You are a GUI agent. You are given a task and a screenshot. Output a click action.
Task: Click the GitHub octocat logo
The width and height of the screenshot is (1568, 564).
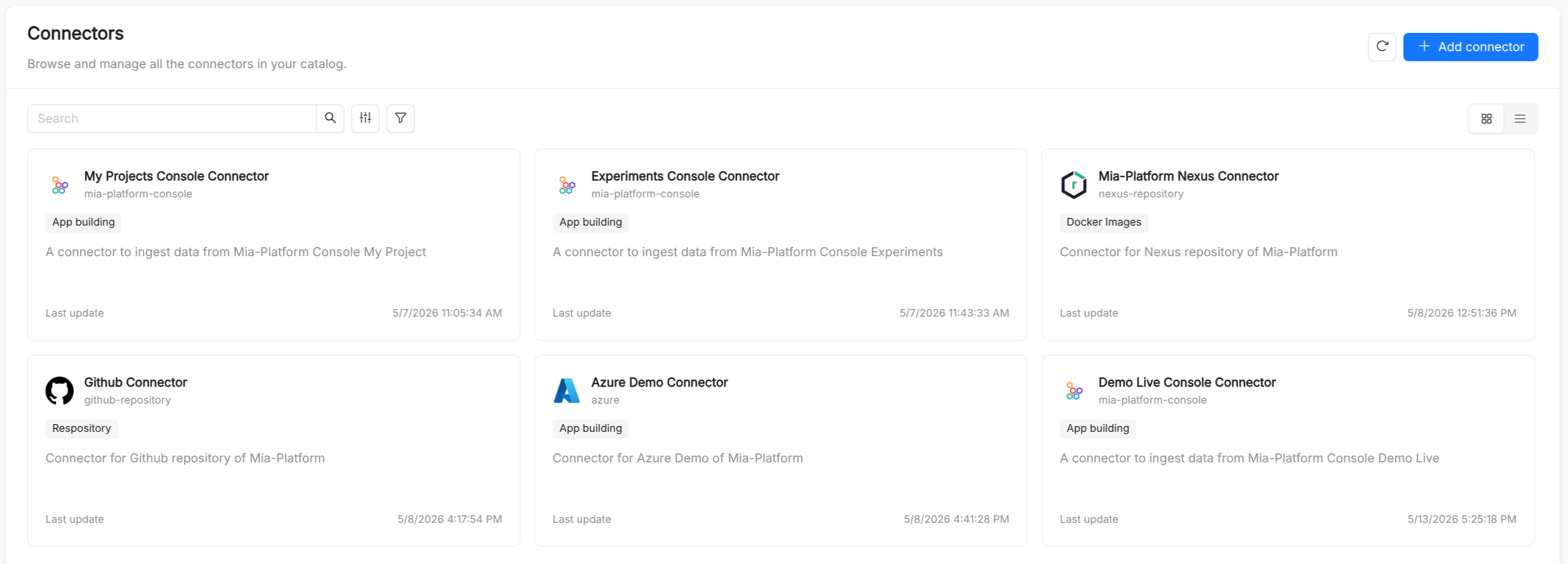pos(60,391)
